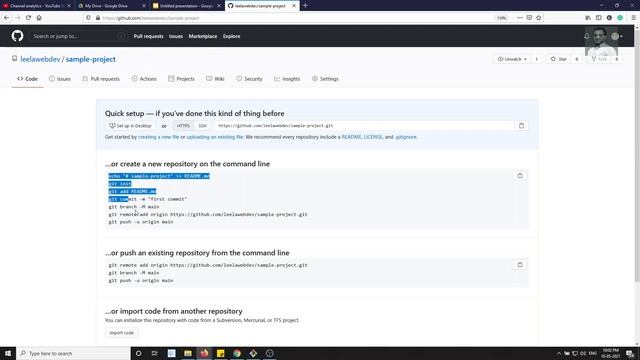Select SSH clone protocol
The width and height of the screenshot is (640, 360).
[202, 126]
